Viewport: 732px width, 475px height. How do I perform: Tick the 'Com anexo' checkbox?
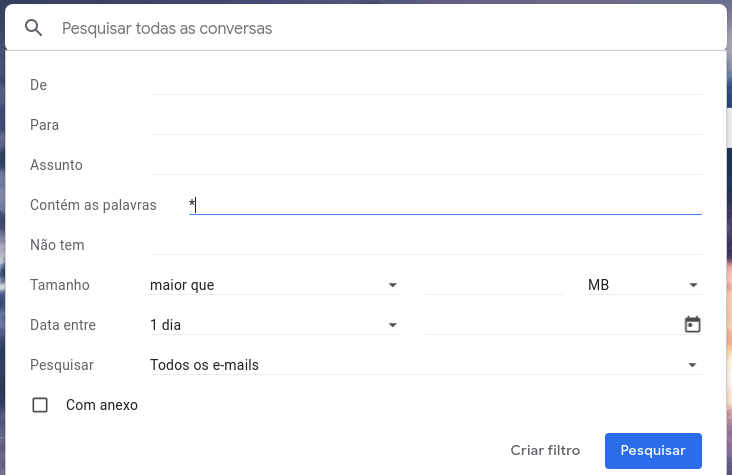40,405
